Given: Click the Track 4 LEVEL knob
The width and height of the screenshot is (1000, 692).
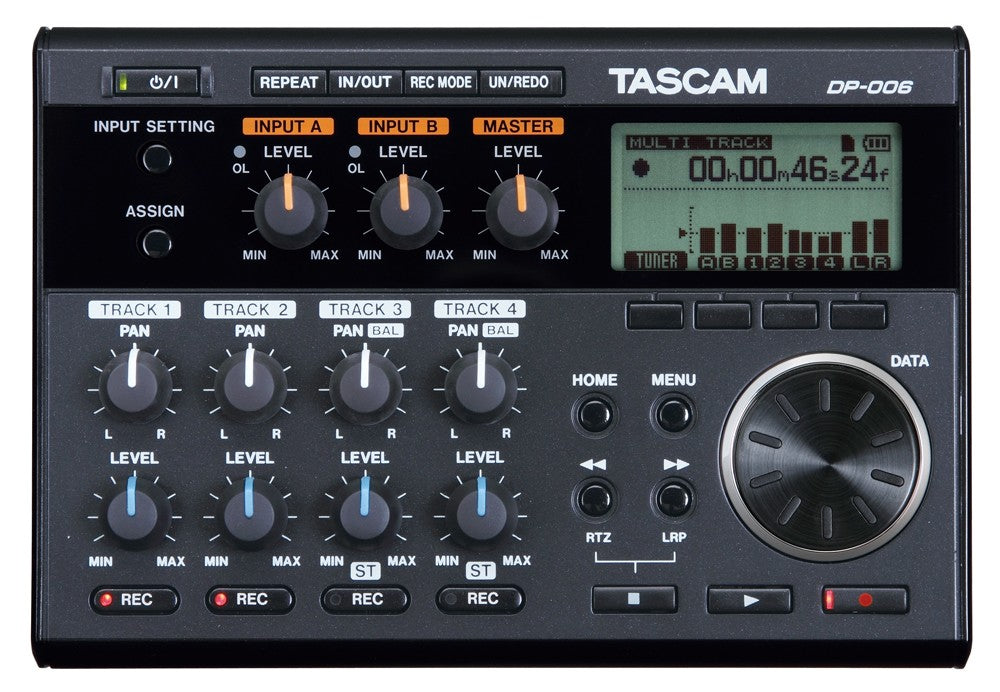Looking at the screenshot, I should [x=480, y=513].
